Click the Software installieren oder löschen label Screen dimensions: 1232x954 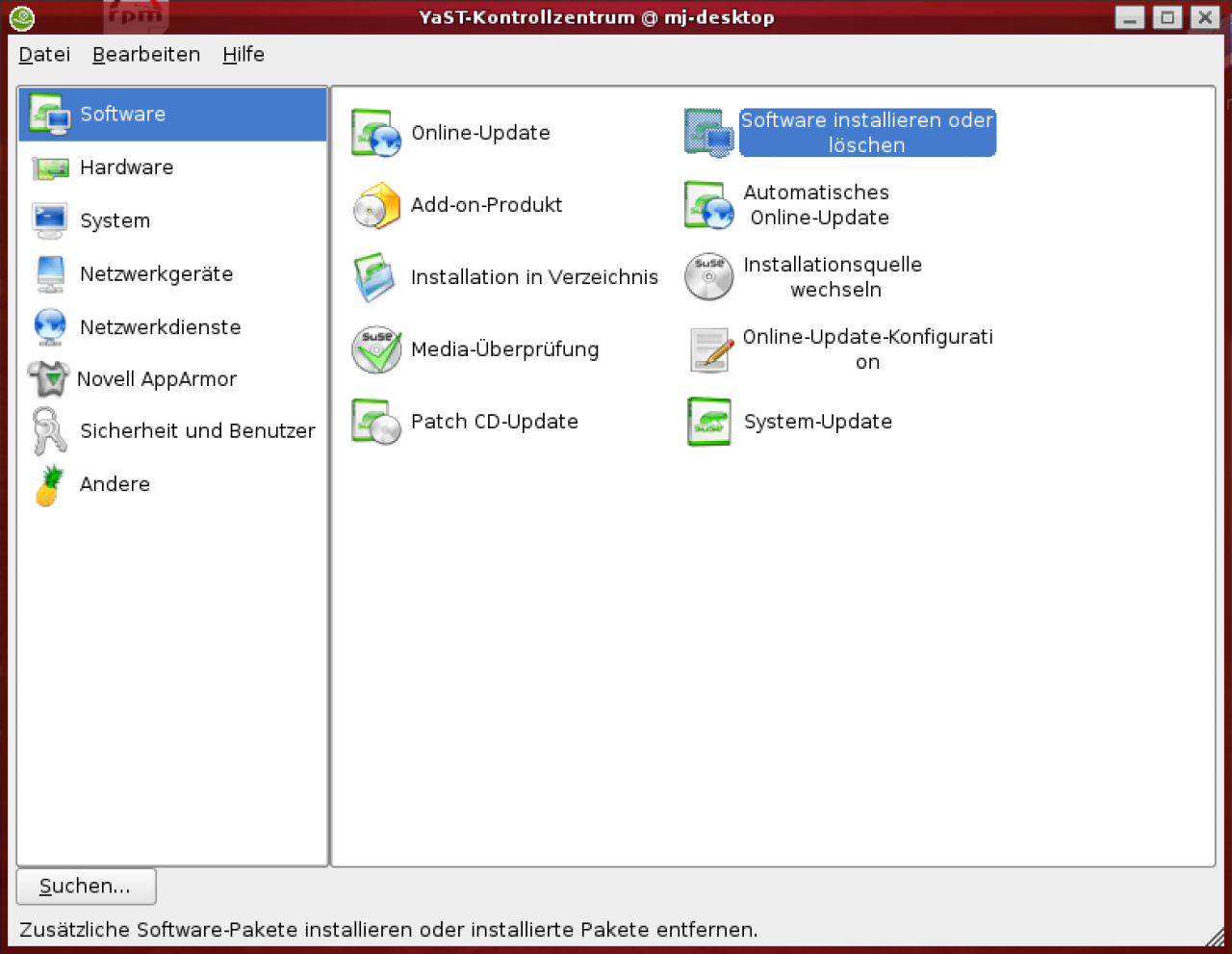(x=867, y=133)
